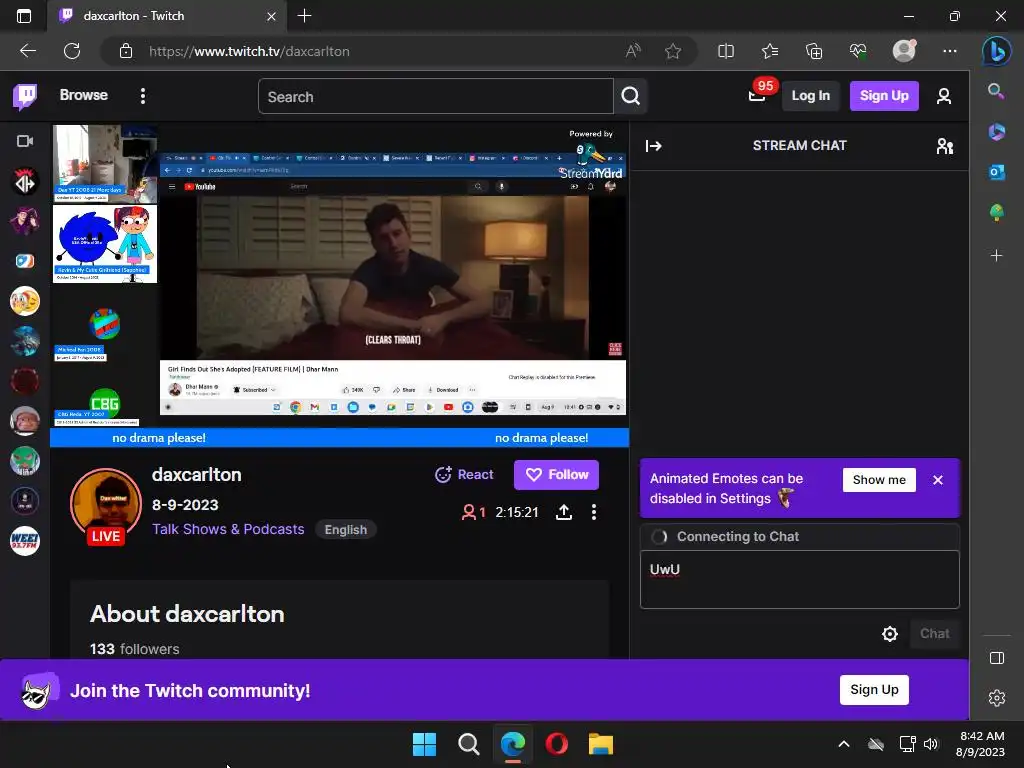The height and width of the screenshot is (768, 1024).
Task: Click Show me for animated emotes
Action: pyautogui.click(x=879, y=480)
